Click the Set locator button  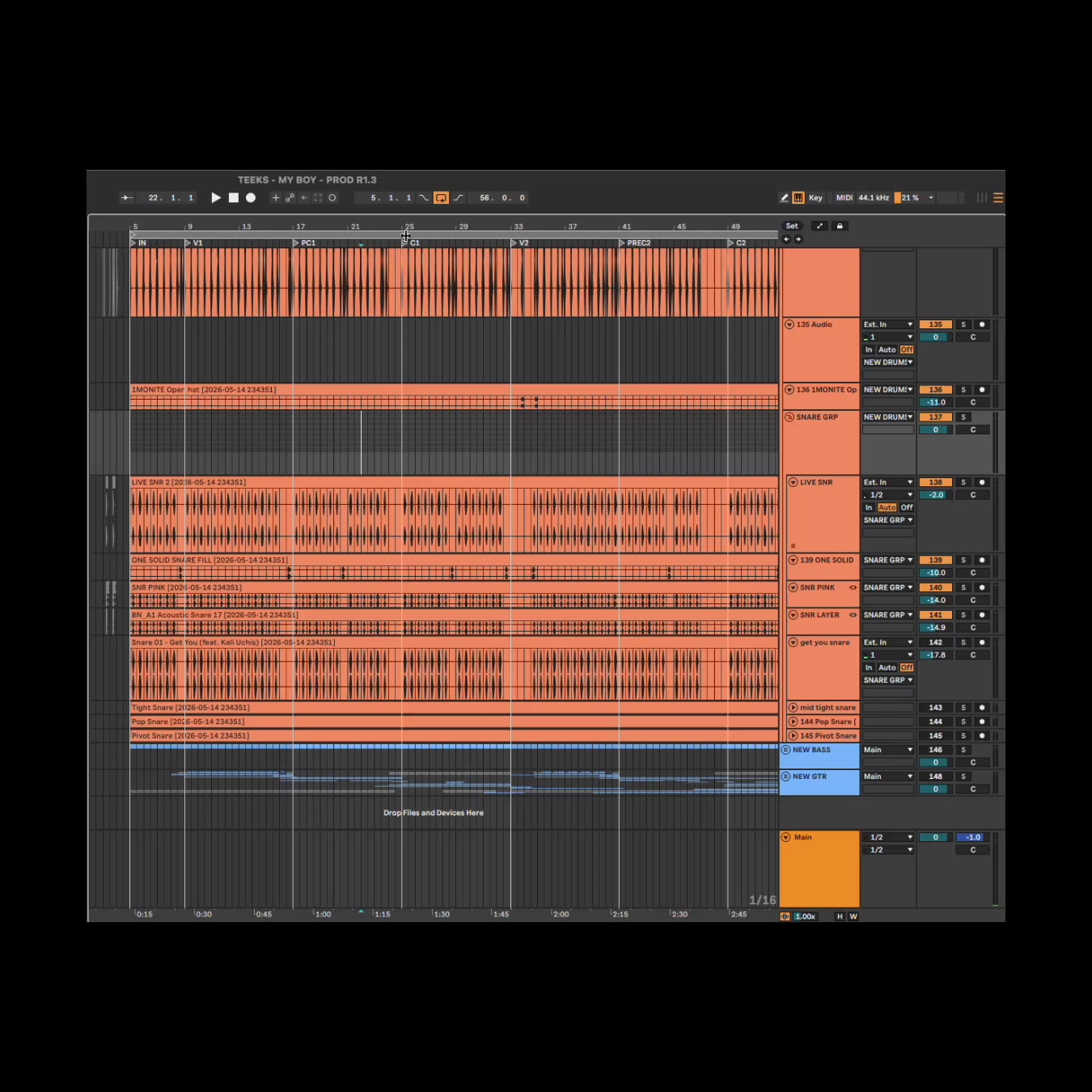[792, 226]
